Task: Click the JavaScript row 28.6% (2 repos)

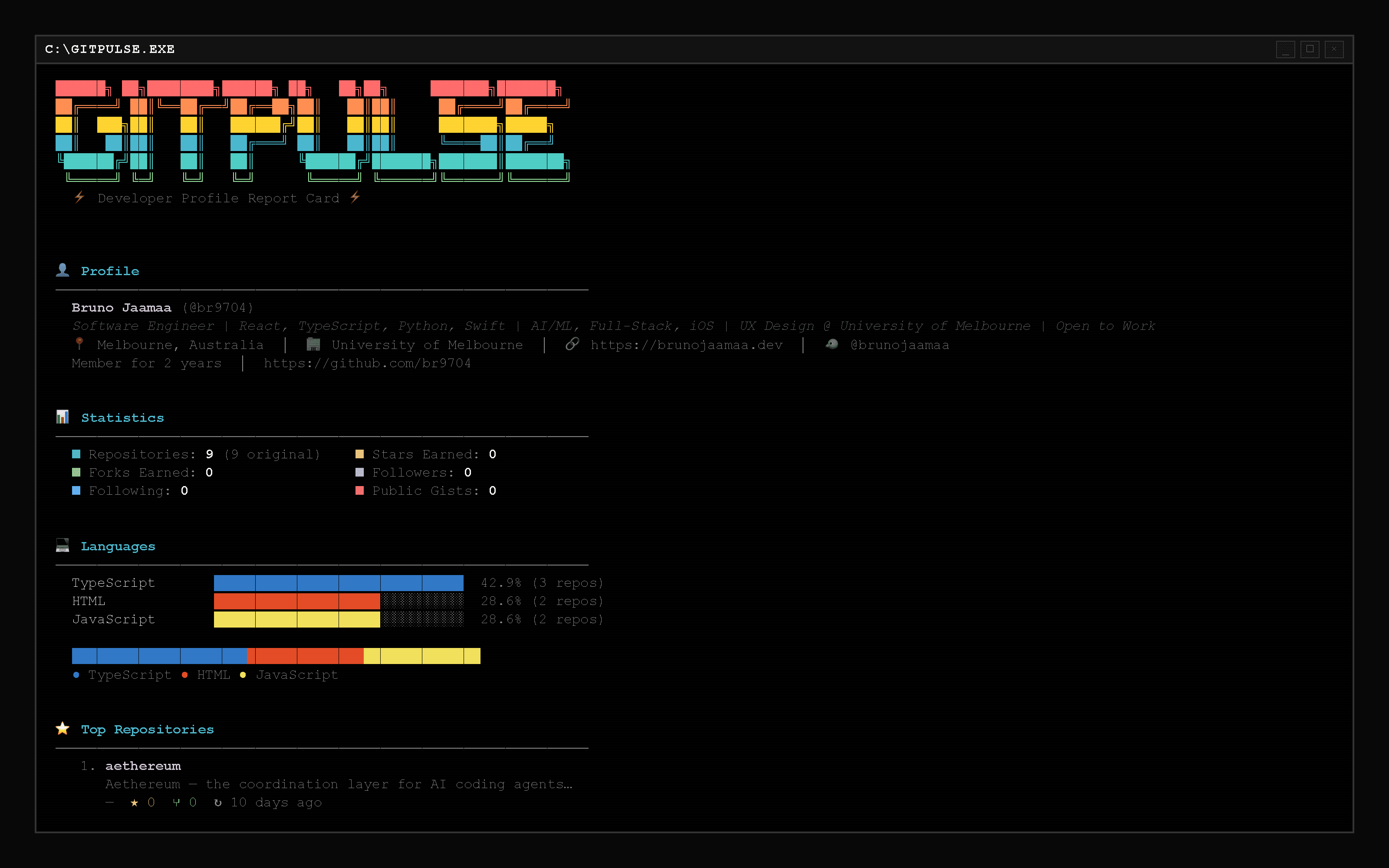Action: (542, 620)
